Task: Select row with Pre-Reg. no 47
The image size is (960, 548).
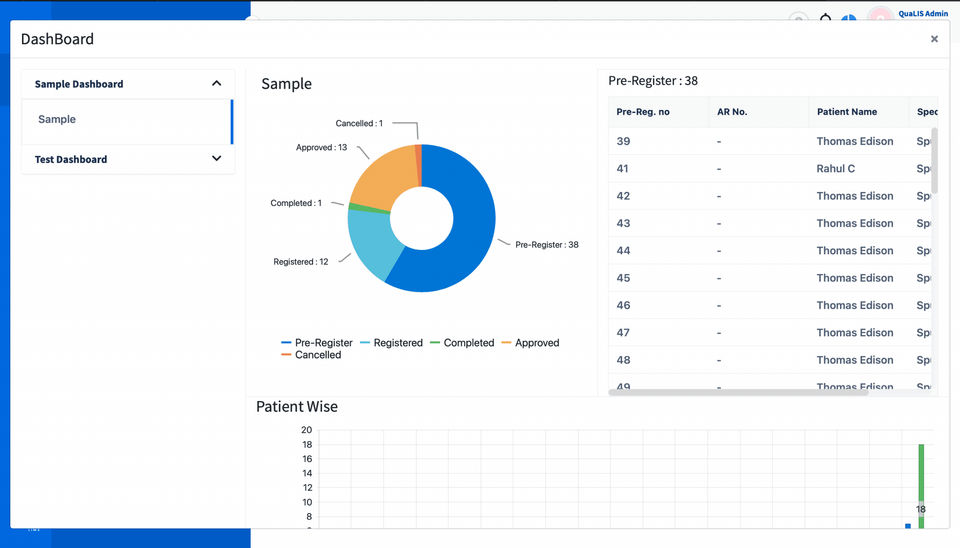Action: click(770, 333)
